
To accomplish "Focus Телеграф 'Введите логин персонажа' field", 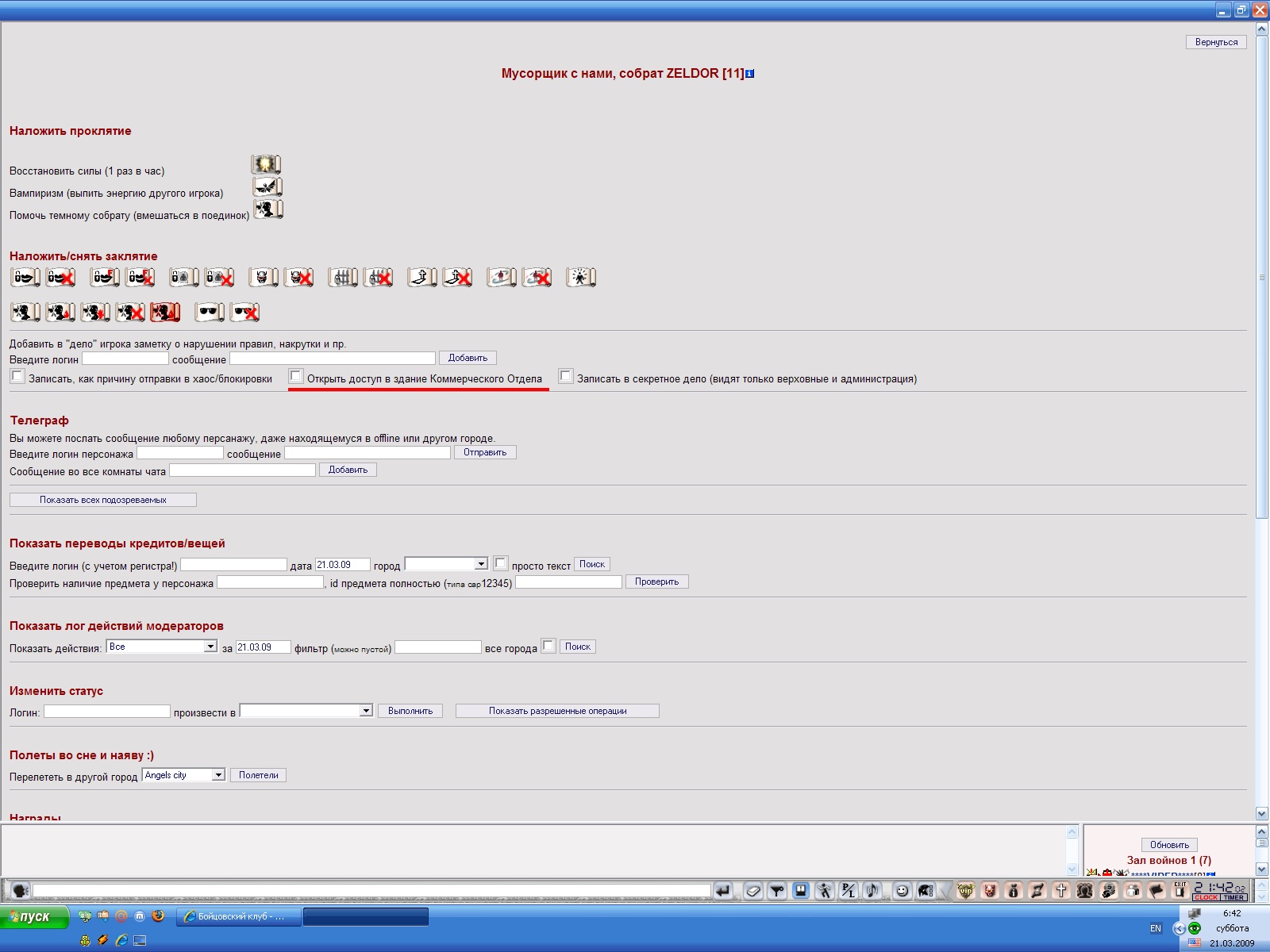I will (x=180, y=453).
